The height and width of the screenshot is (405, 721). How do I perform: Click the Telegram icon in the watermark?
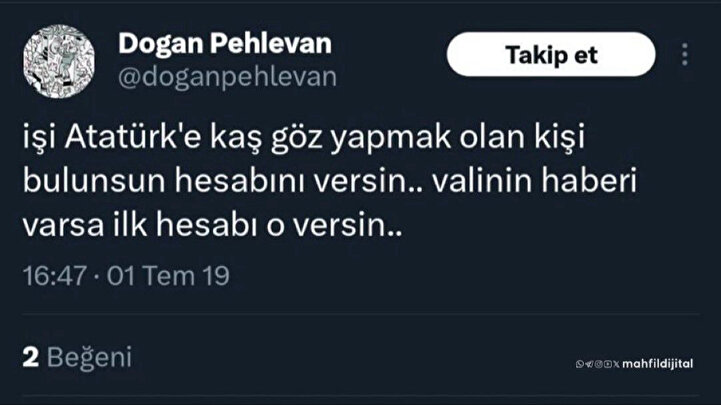click(588, 363)
